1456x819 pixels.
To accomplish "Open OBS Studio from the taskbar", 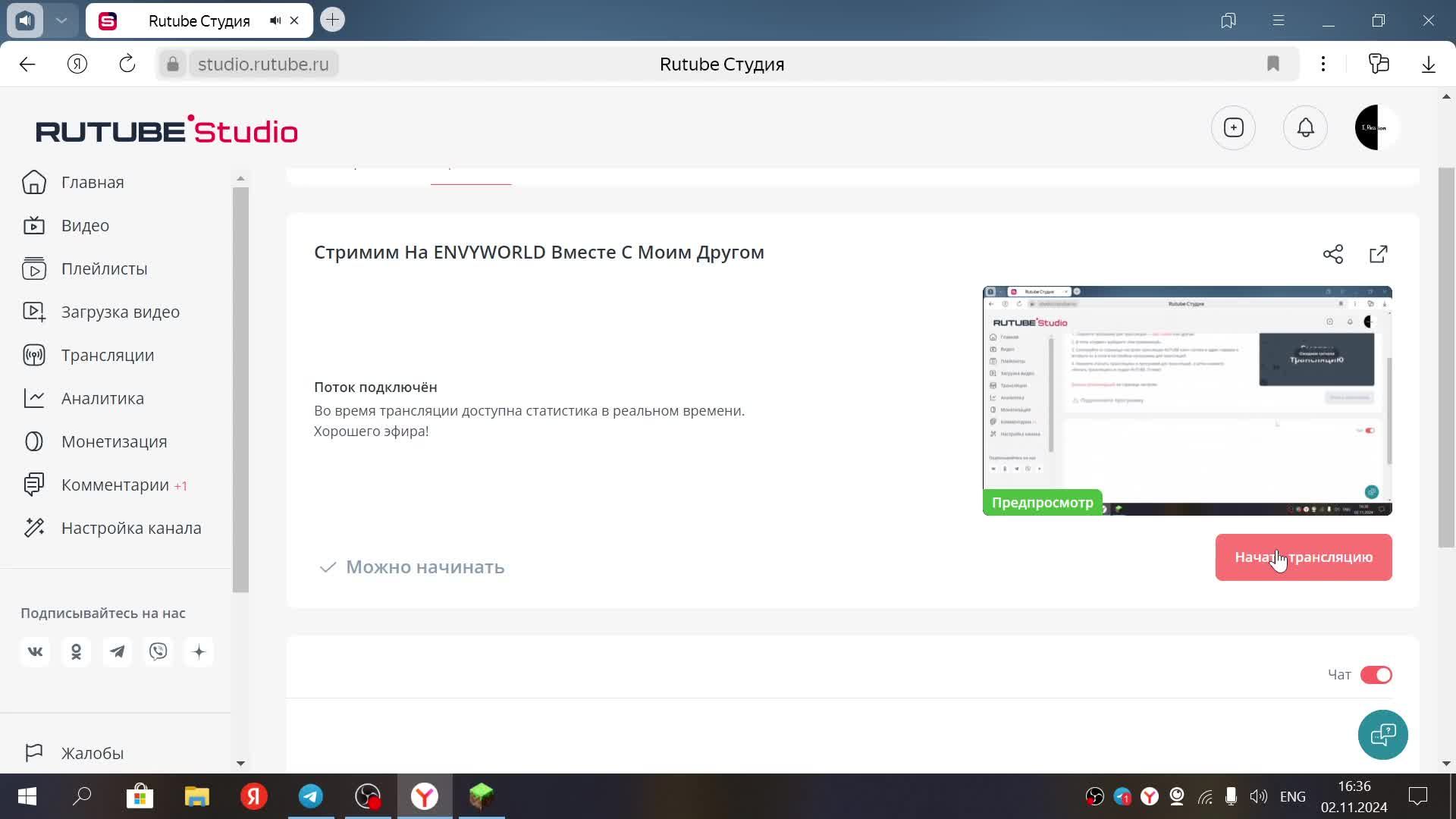I will (x=368, y=796).
